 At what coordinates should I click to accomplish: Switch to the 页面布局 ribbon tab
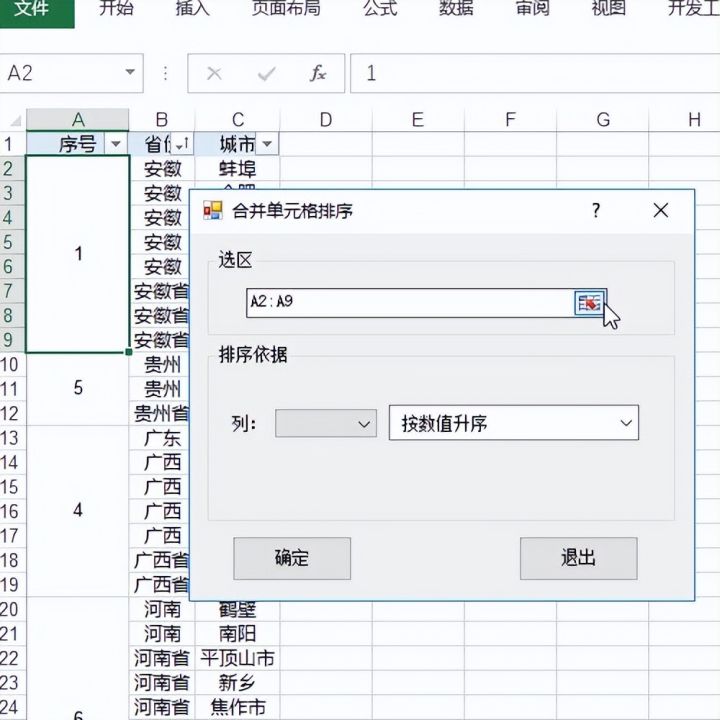pos(286,8)
